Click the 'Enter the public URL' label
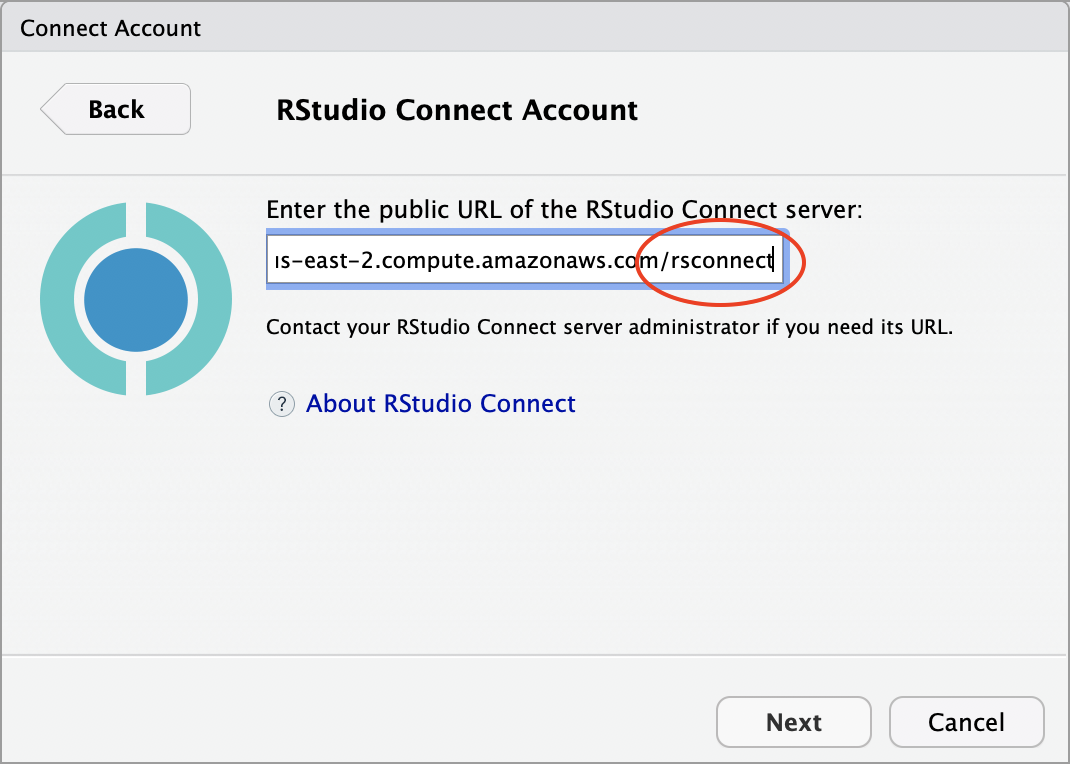The height and width of the screenshot is (764, 1070). tap(564, 209)
